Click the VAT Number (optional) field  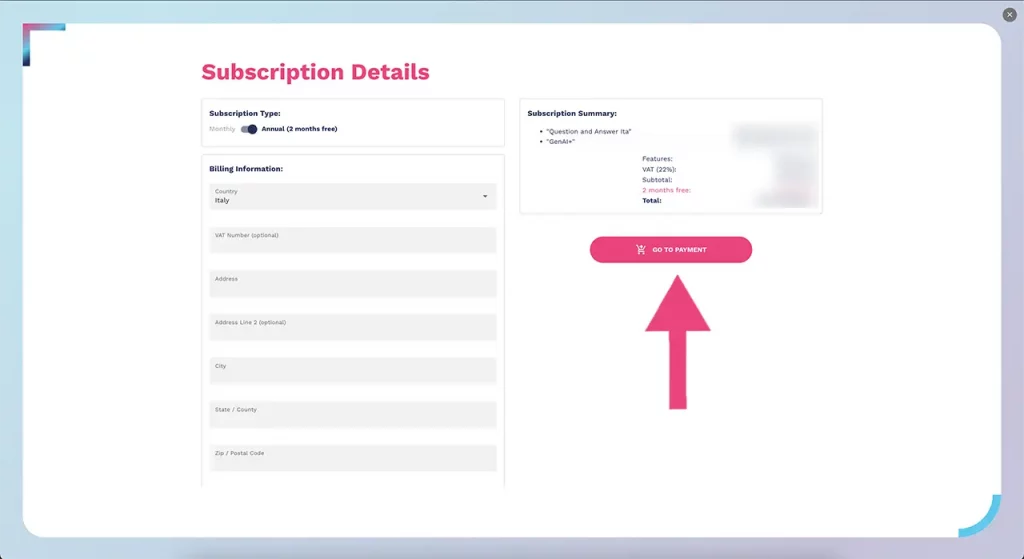point(353,240)
